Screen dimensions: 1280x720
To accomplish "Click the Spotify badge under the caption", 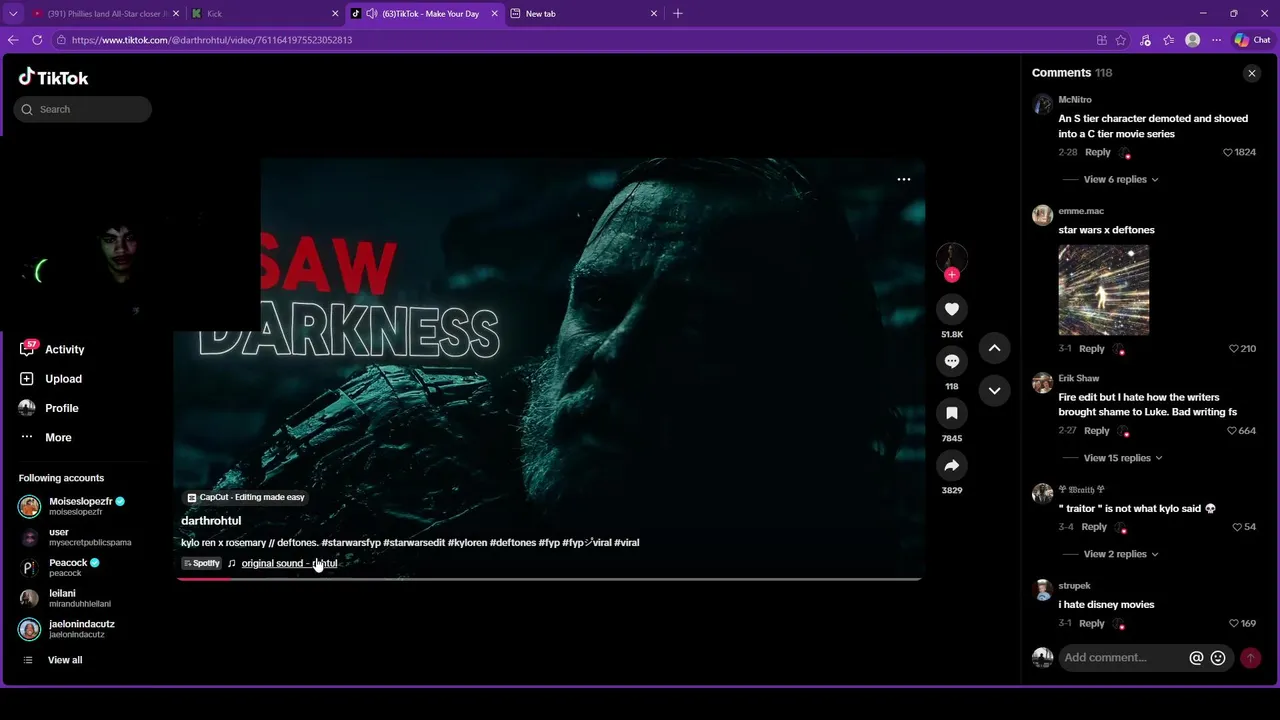I will click(201, 563).
